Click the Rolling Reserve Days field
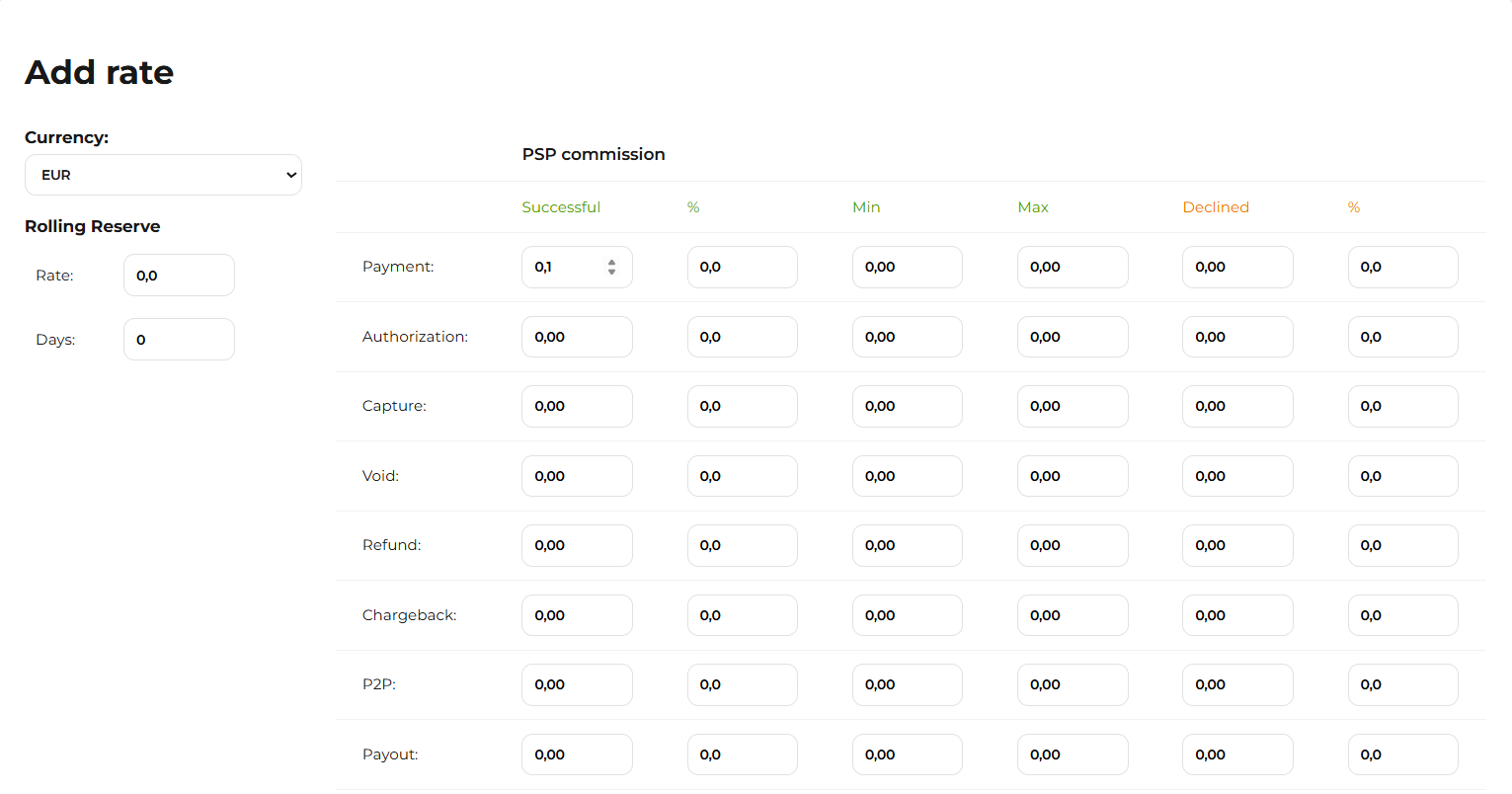The height and width of the screenshot is (794, 1512). pyautogui.click(x=179, y=340)
